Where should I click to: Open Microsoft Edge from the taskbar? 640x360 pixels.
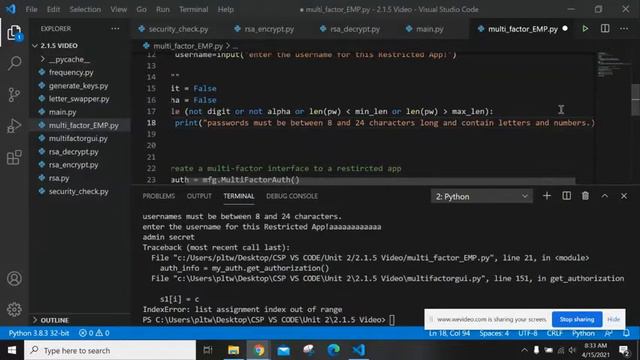pyautogui.click(x=333, y=350)
